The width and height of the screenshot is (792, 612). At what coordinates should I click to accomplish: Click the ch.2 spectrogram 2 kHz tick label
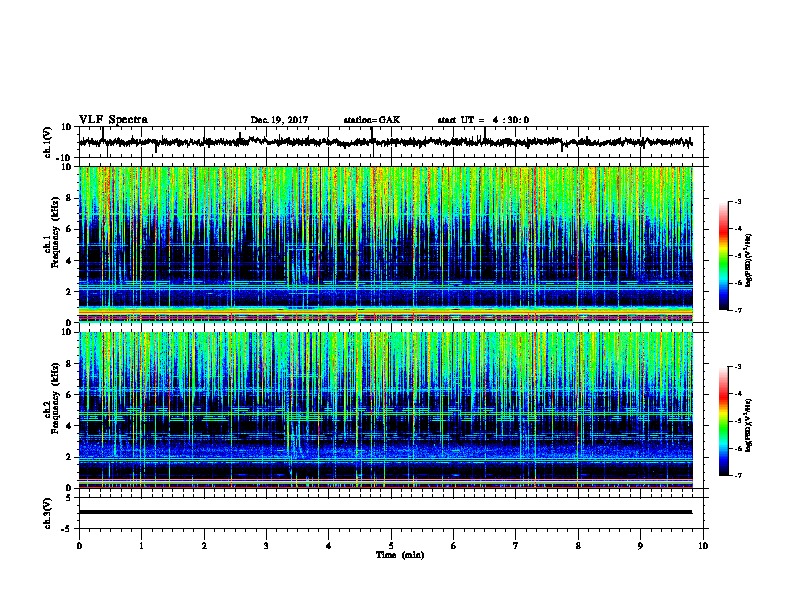pyautogui.click(x=69, y=457)
